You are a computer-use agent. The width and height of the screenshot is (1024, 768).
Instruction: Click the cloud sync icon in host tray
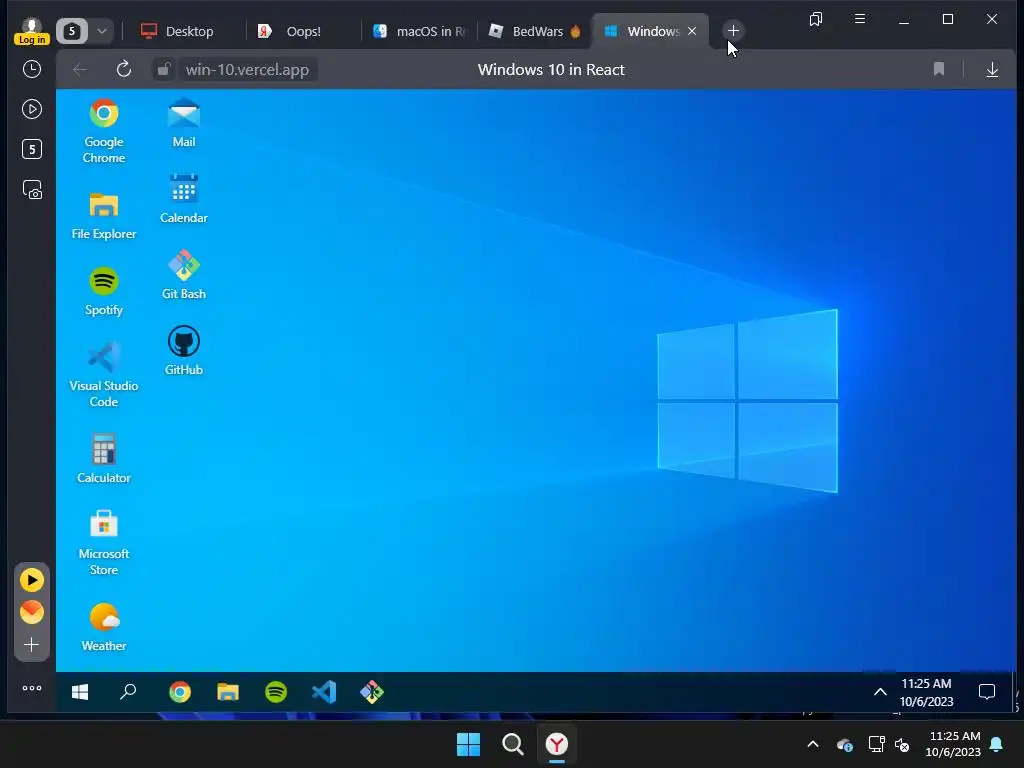pos(844,744)
